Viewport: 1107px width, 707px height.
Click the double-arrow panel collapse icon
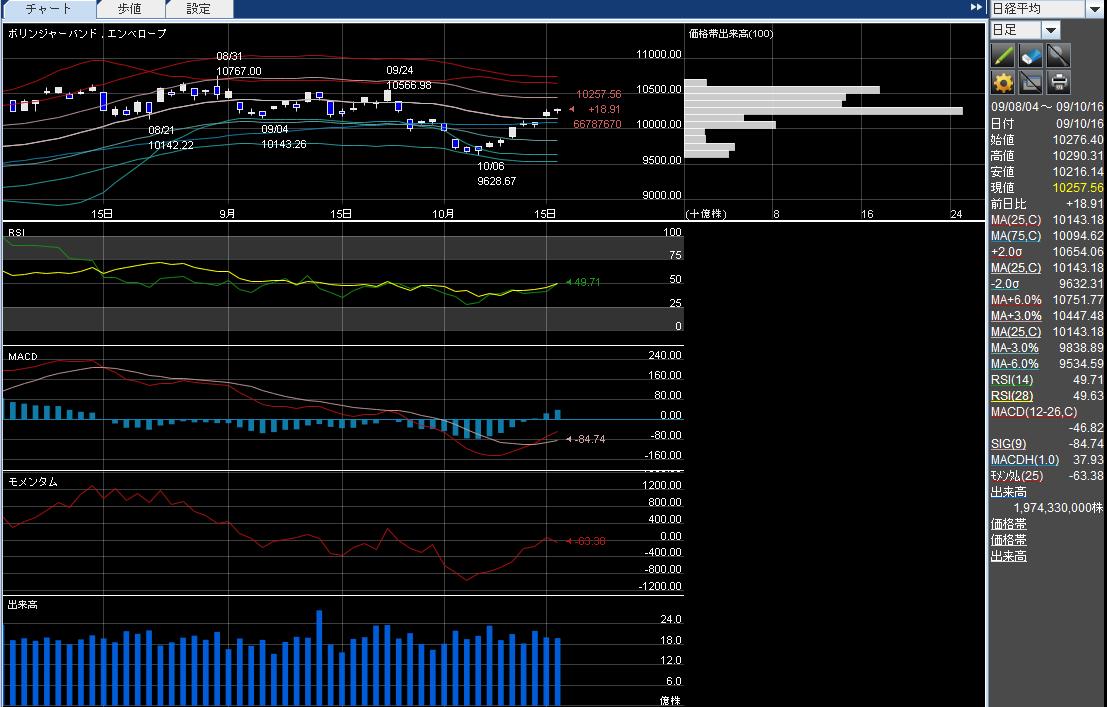[x=976, y=8]
